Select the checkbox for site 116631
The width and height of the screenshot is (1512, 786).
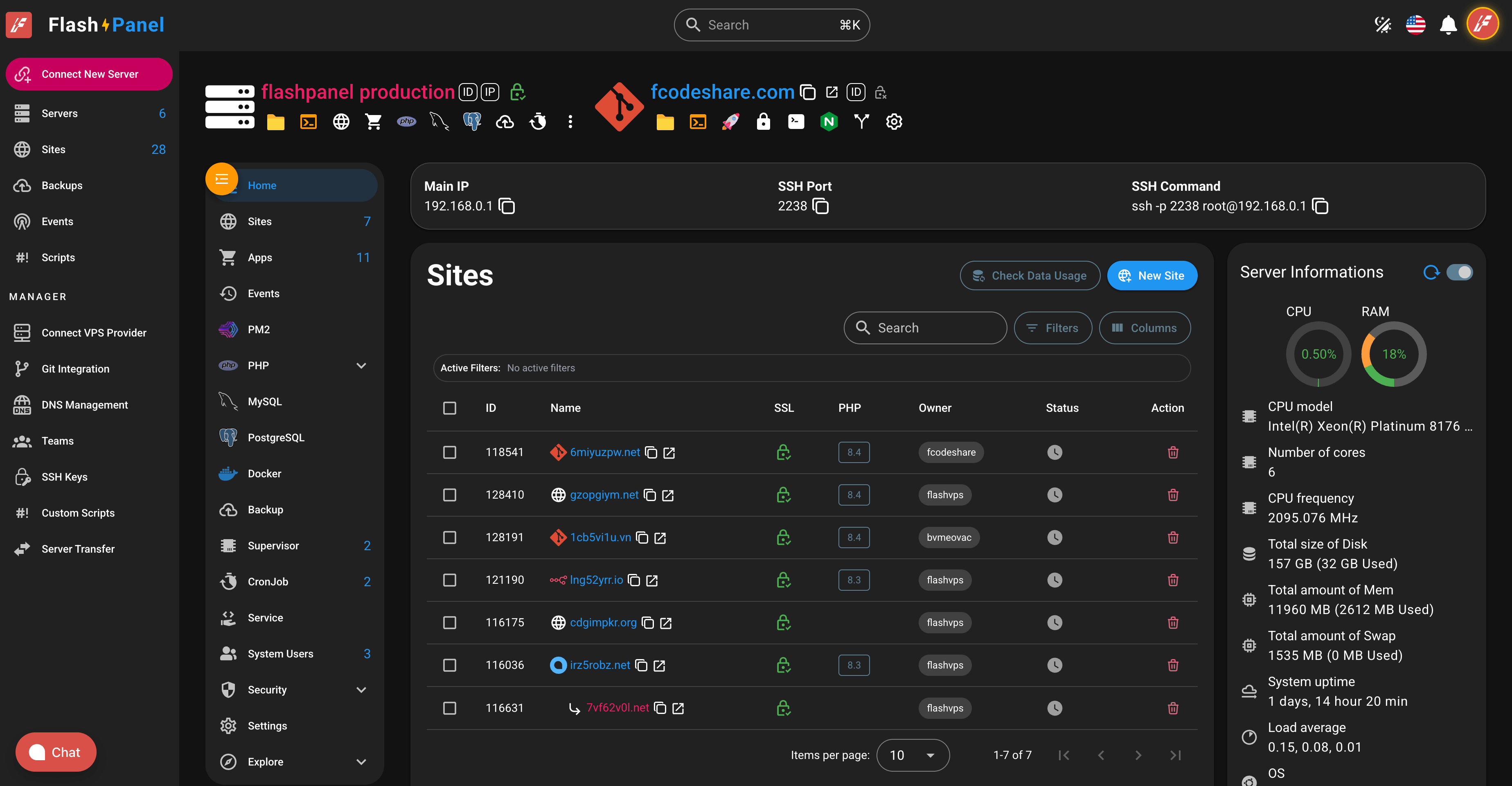tap(450, 708)
